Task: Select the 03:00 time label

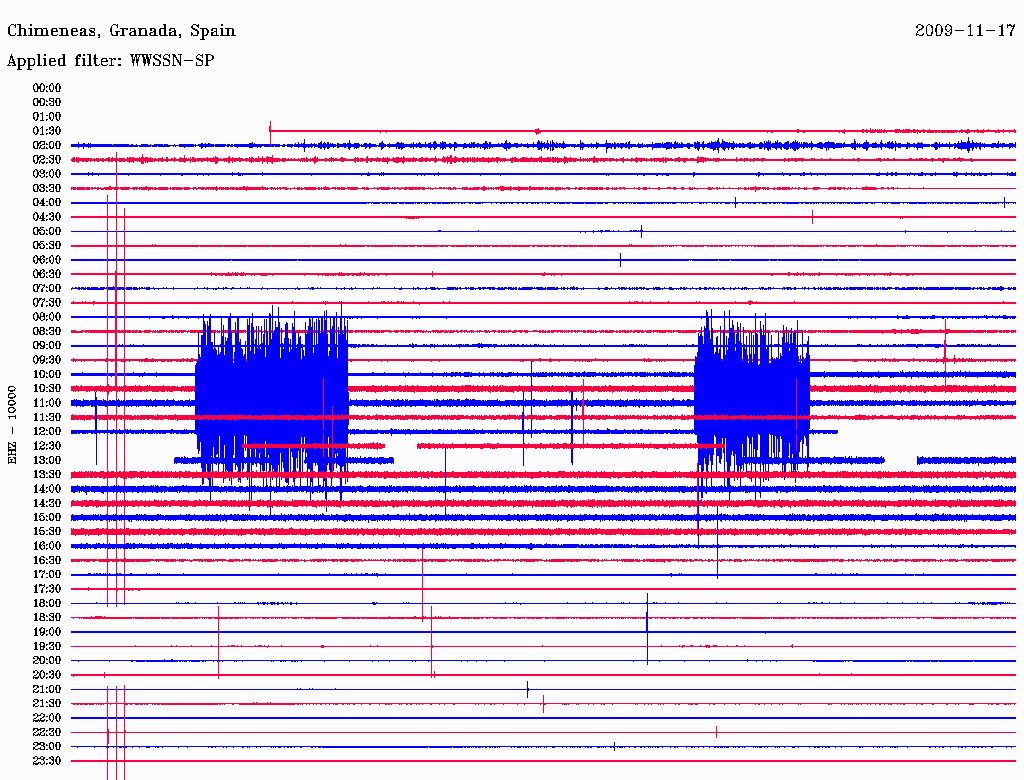Action: (47, 174)
